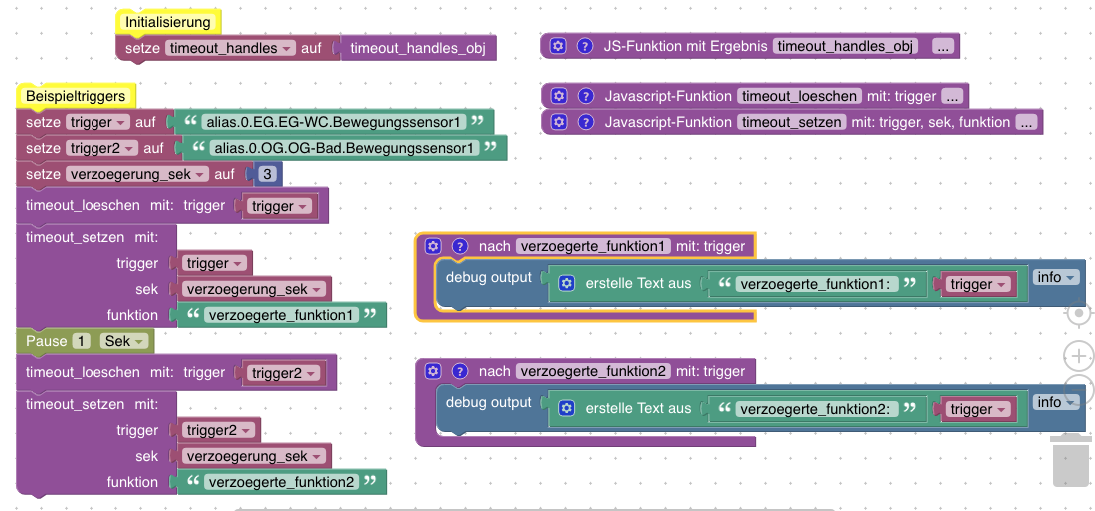The height and width of the screenshot is (511, 1095).
Task: Show help for timeout_handles_obj JS function
Action: click(585, 47)
